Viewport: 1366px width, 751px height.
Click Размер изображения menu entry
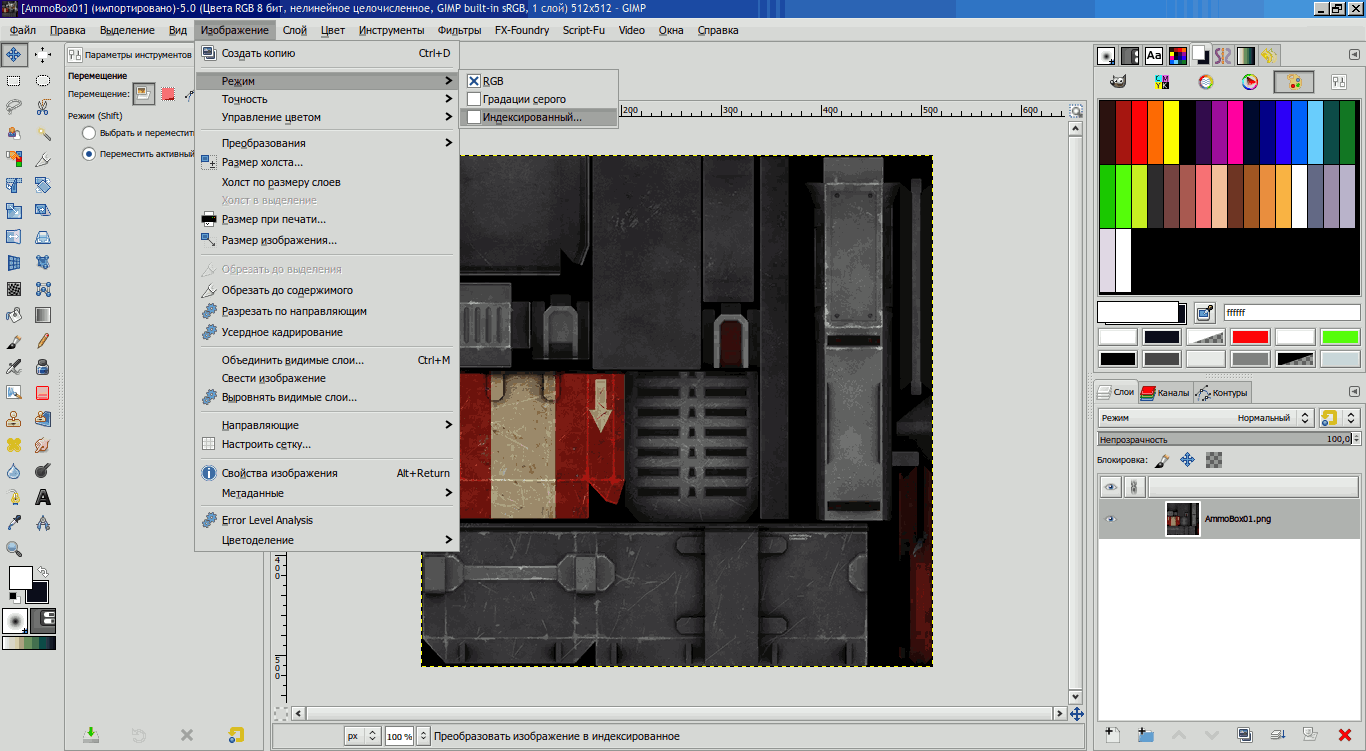point(327,240)
